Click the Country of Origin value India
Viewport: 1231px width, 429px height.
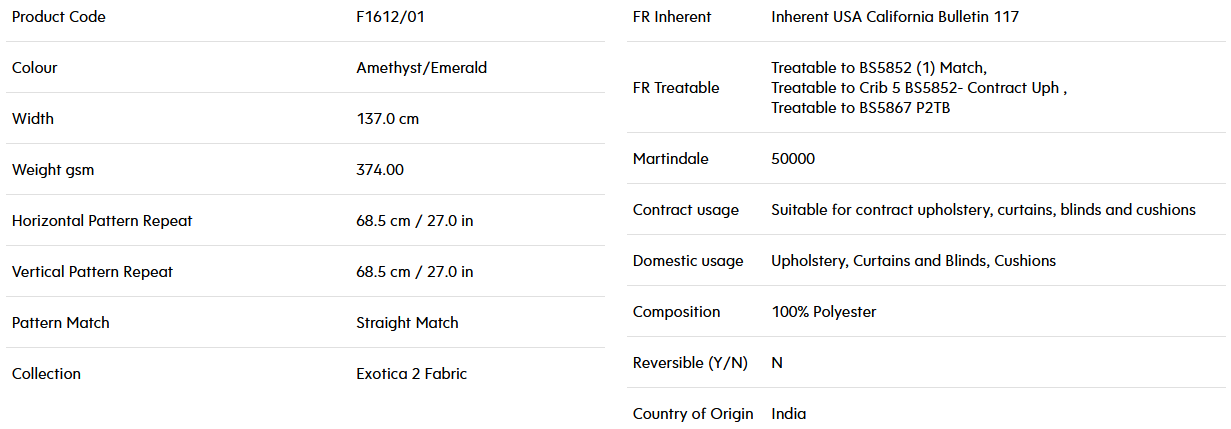pyautogui.click(x=788, y=414)
